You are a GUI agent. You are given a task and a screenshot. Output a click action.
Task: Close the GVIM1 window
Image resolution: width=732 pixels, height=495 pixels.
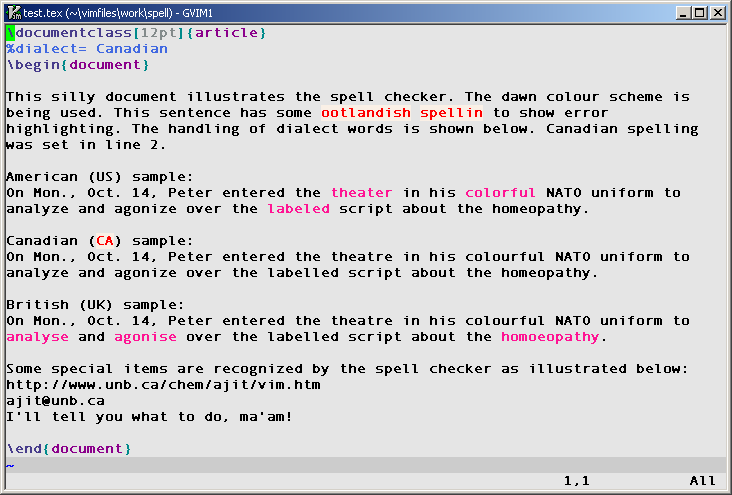[719, 13]
